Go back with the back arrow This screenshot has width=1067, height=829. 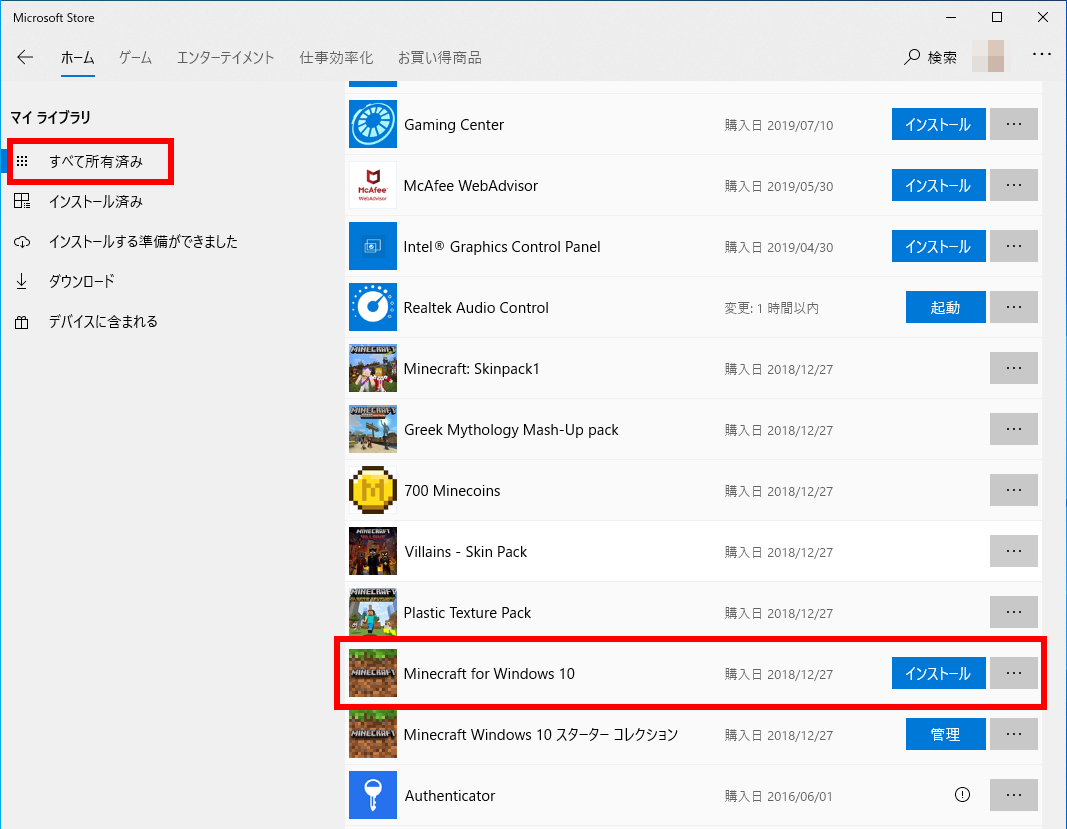coord(25,57)
